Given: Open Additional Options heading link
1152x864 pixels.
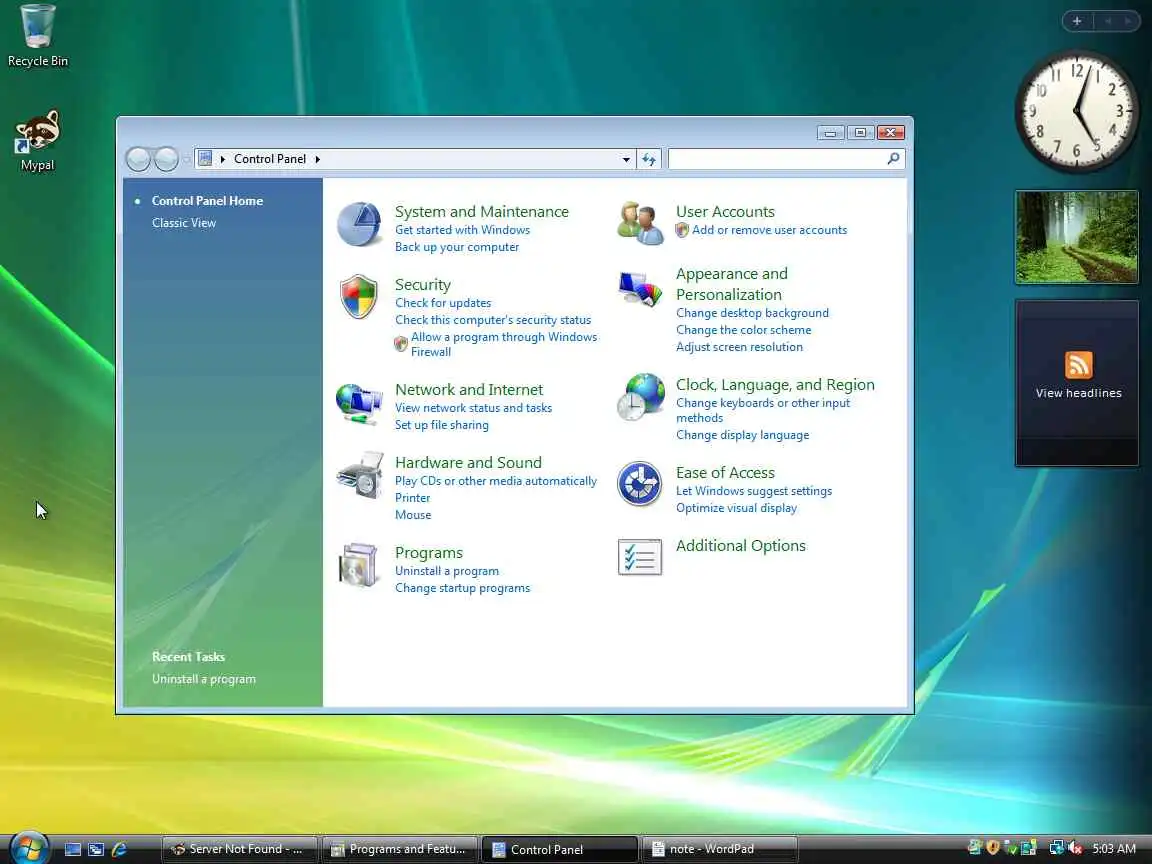Looking at the screenshot, I should click(741, 546).
